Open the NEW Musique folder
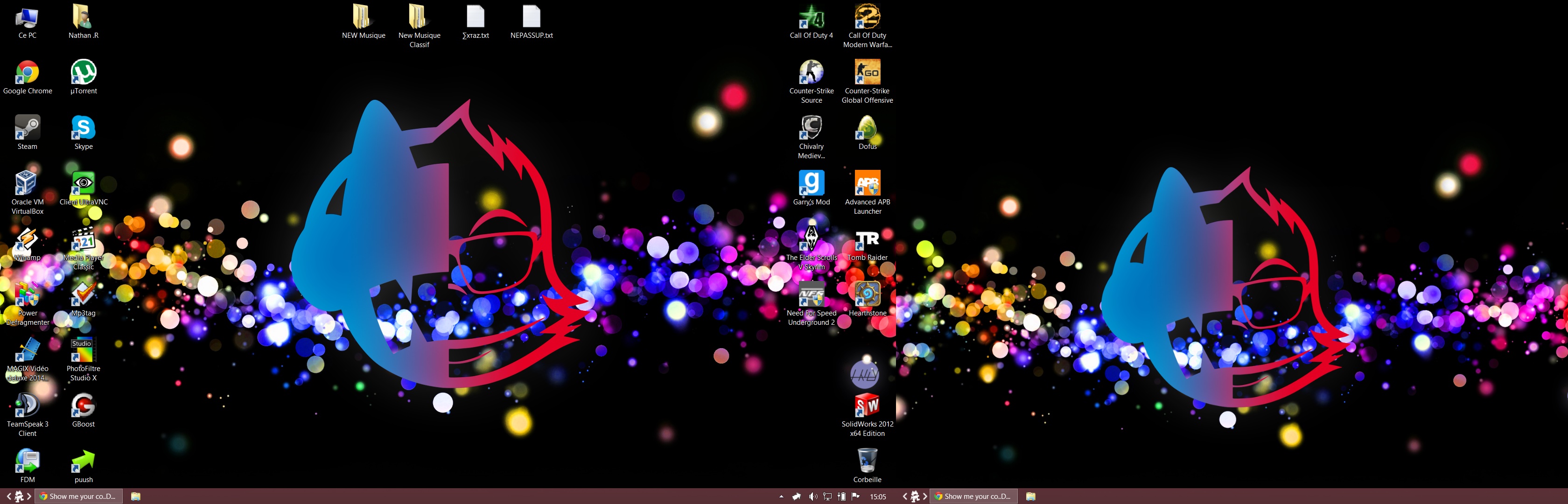The height and width of the screenshot is (504, 1568). tap(364, 22)
